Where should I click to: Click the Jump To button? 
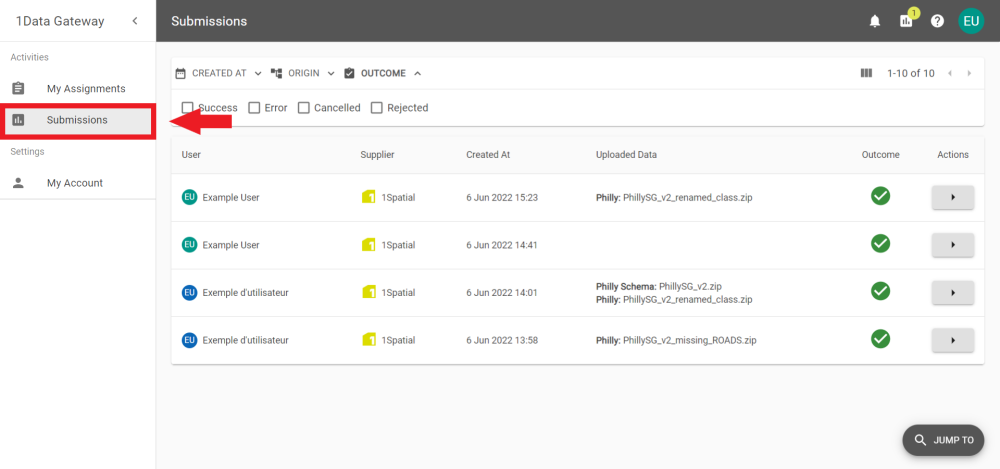943,440
